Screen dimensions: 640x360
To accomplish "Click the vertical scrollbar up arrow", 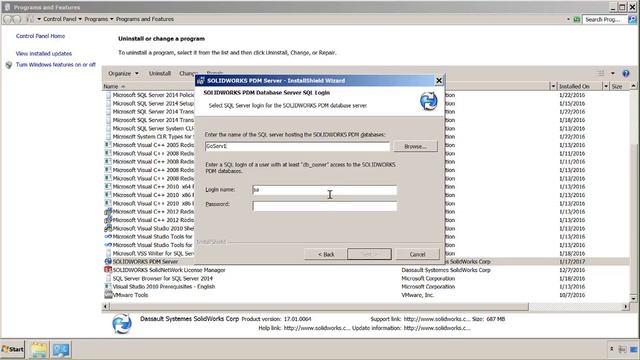I will (x=633, y=86).
